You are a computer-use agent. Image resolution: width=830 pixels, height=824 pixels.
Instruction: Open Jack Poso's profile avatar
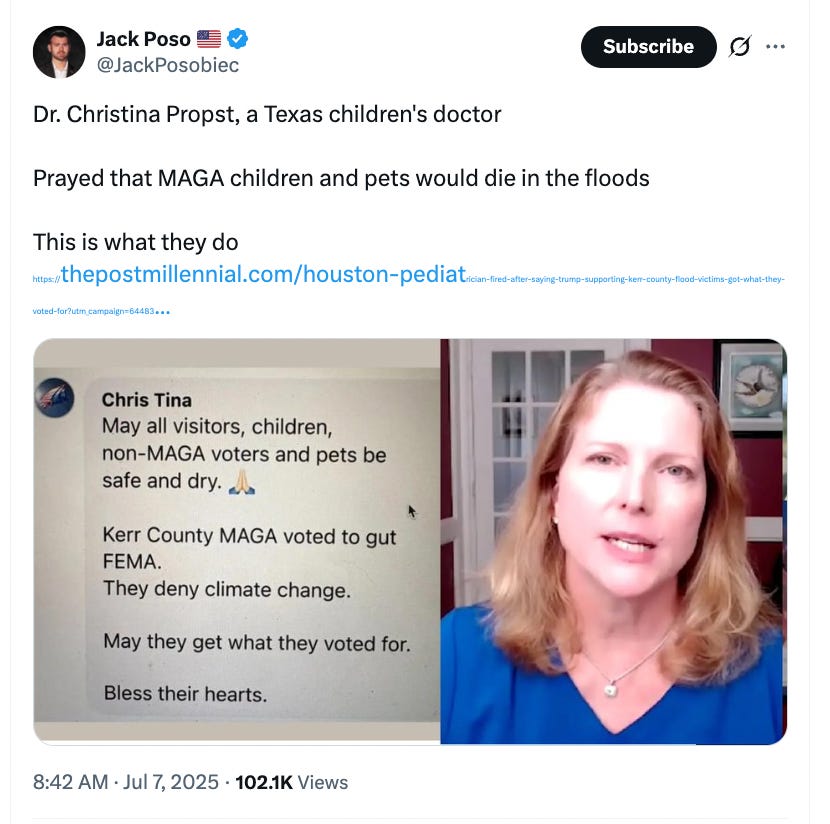click(x=59, y=52)
